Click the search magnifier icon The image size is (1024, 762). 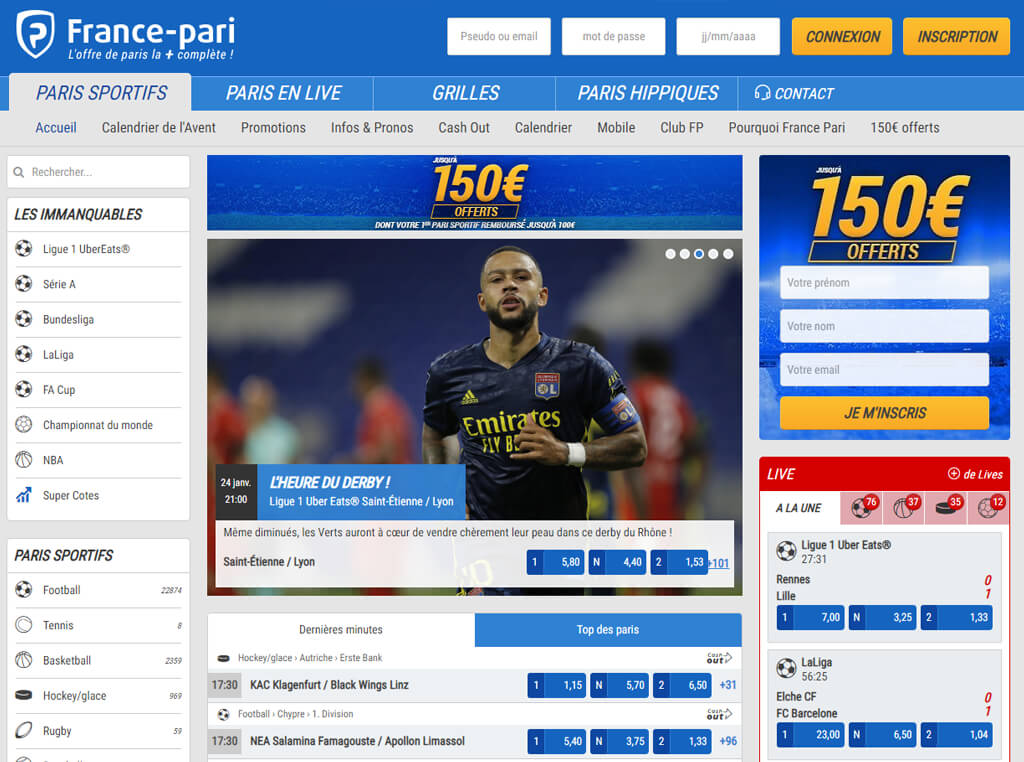[x=19, y=172]
